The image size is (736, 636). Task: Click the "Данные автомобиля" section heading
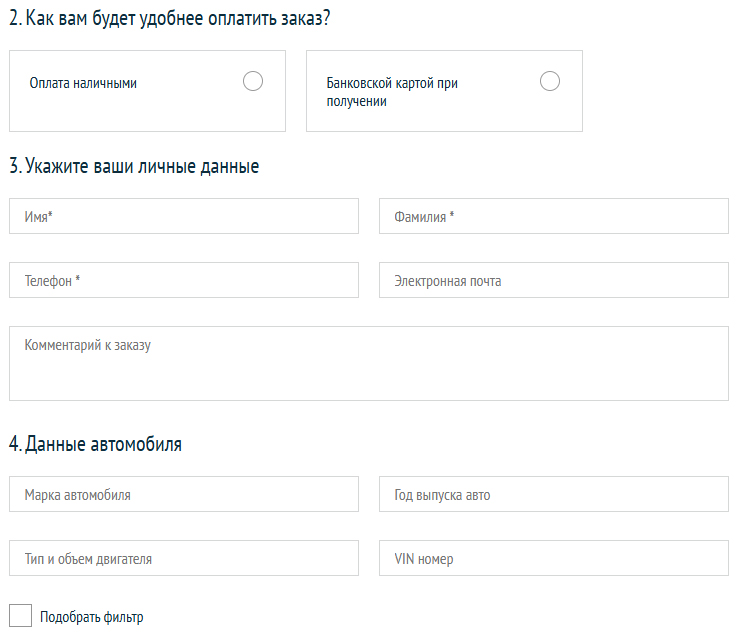pyautogui.click(x=96, y=444)
